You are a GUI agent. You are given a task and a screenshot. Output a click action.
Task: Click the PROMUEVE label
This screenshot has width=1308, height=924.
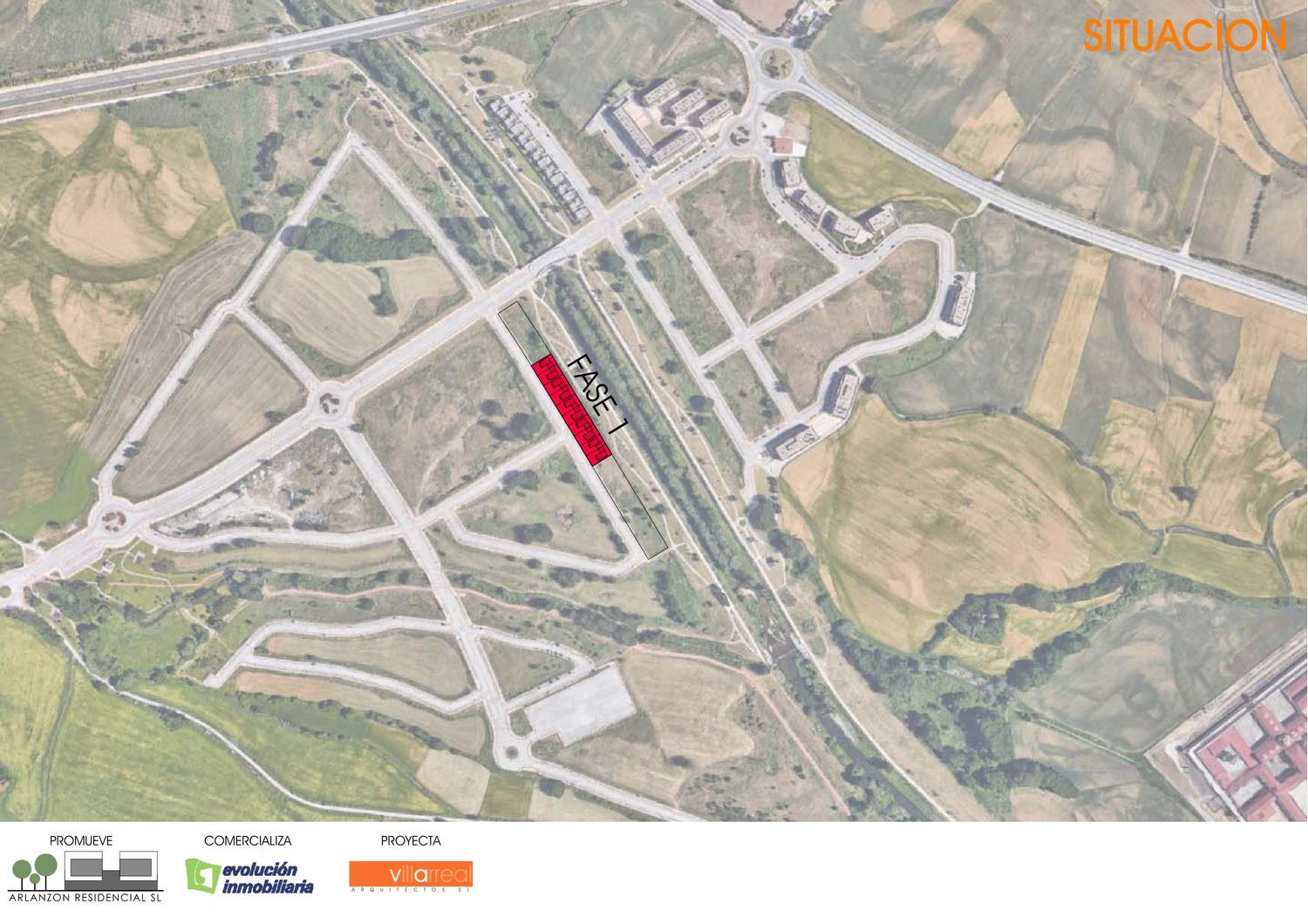point(81,841)
